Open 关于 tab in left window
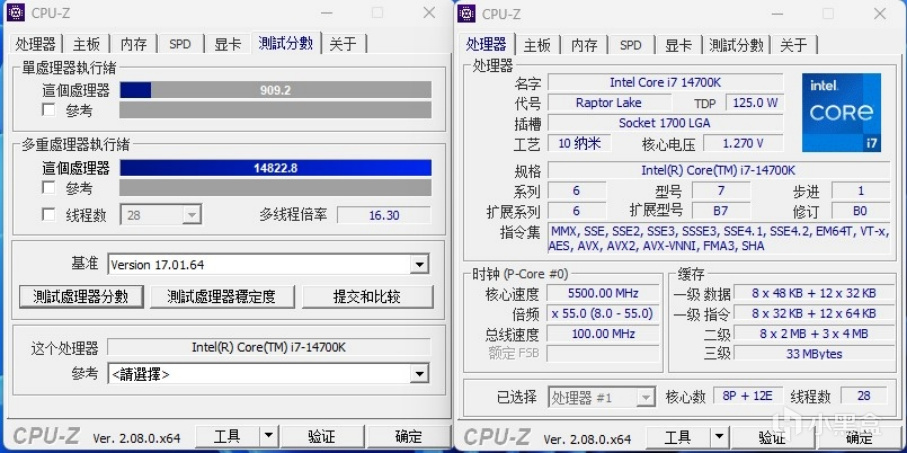 (x=344, y=44)
